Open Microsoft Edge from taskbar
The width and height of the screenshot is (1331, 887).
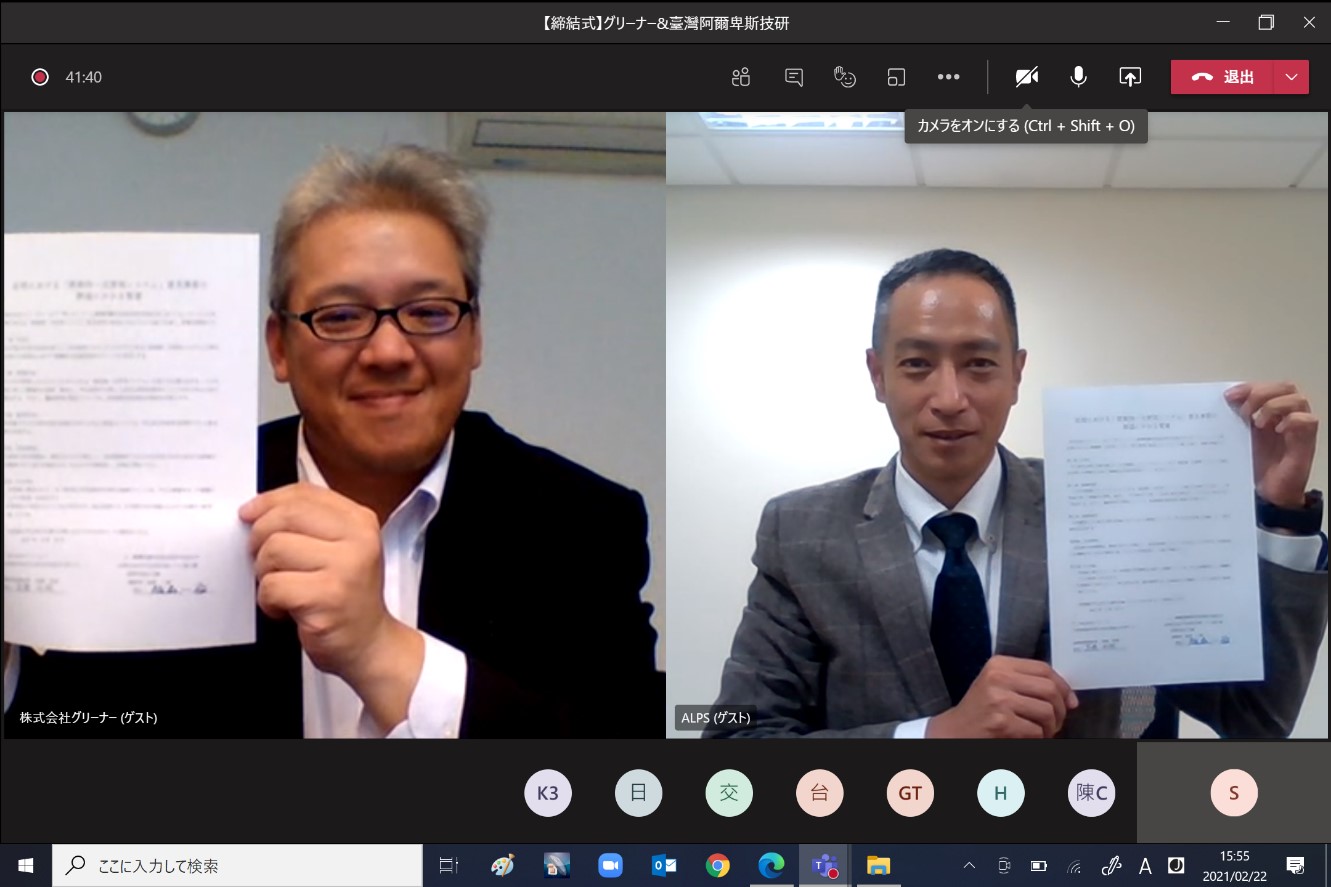click(771, 865)
